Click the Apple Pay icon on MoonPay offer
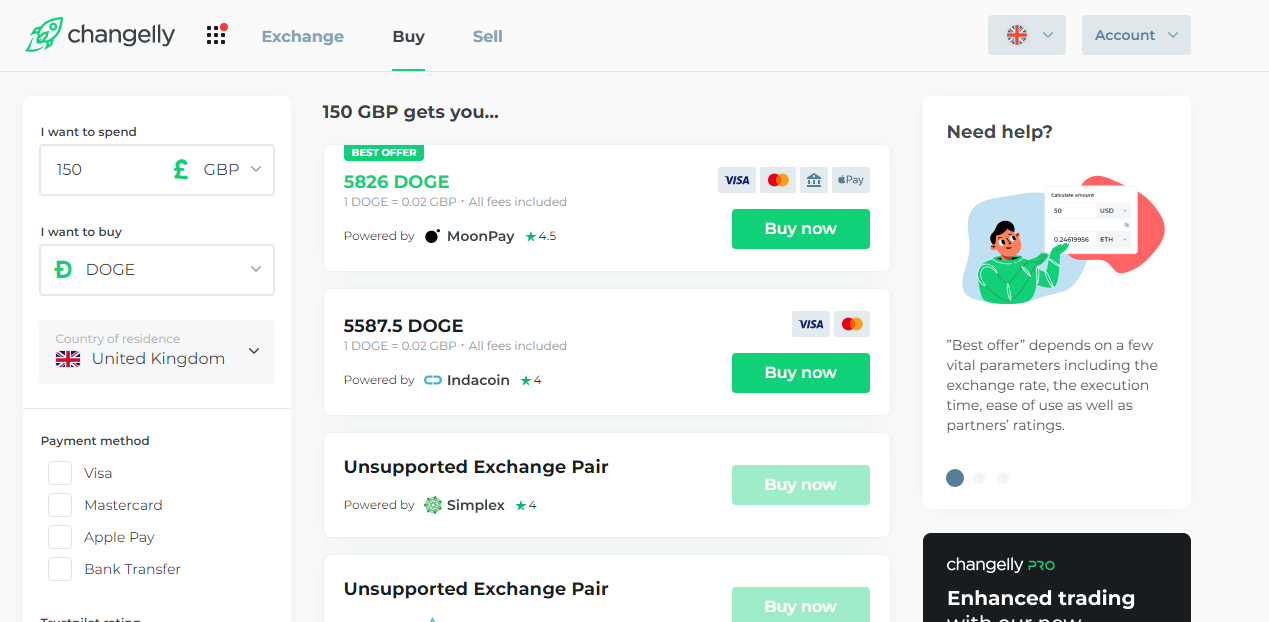The image size is (1269, 622). click(851, 180)
